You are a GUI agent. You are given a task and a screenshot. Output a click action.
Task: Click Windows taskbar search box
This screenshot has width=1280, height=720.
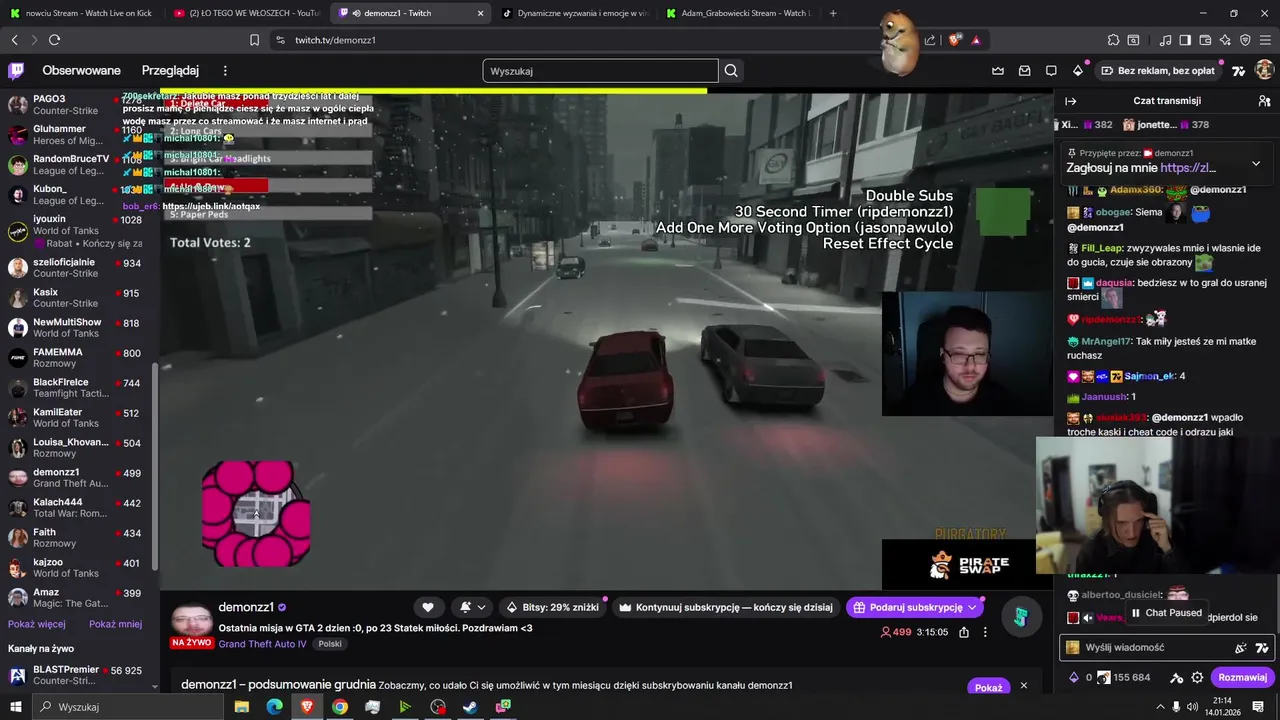coord(130,707)
